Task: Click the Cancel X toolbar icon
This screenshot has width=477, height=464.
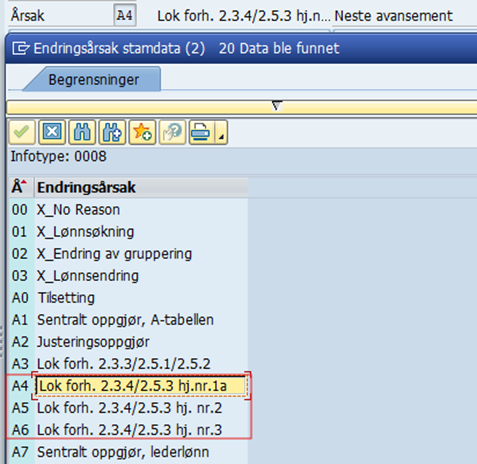Action: (52, 132)
